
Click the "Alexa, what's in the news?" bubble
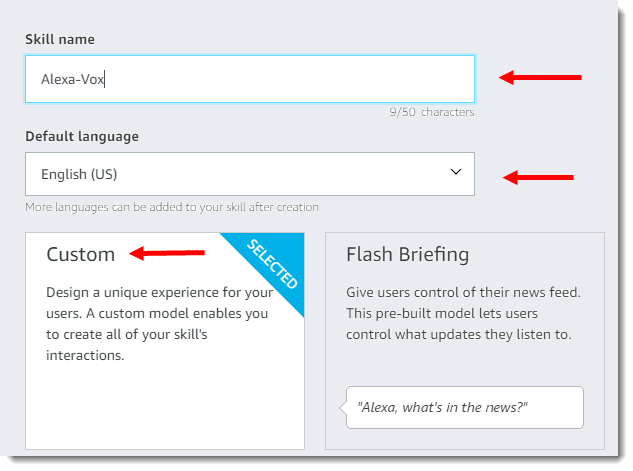click(464, 407)
